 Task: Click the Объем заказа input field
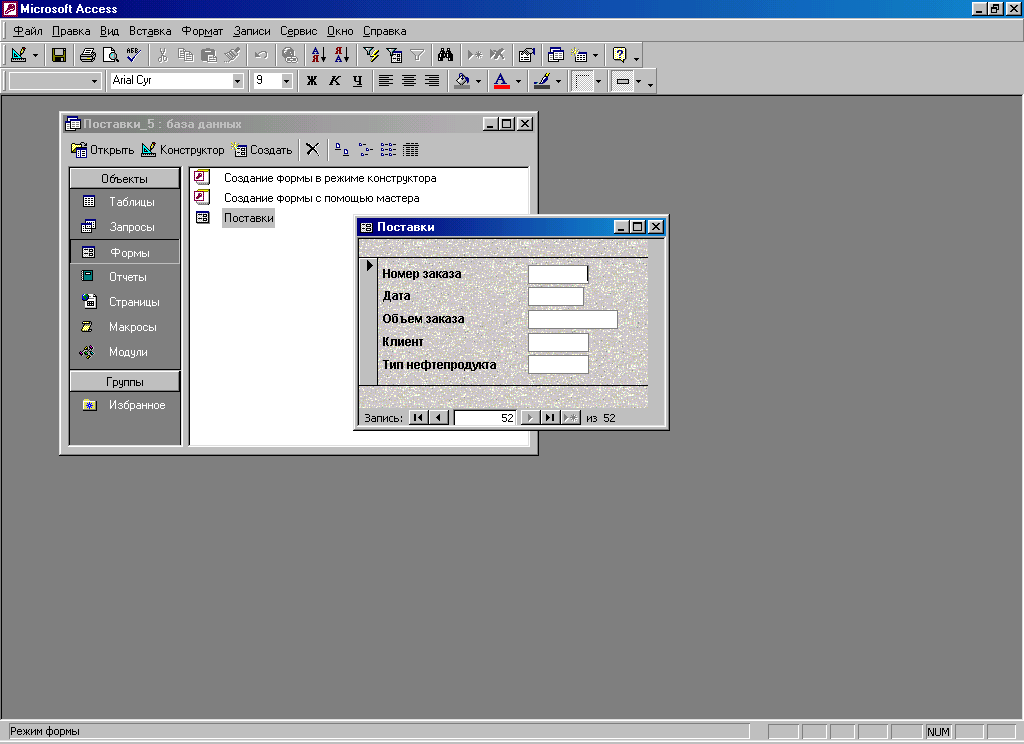click(572, 319)
